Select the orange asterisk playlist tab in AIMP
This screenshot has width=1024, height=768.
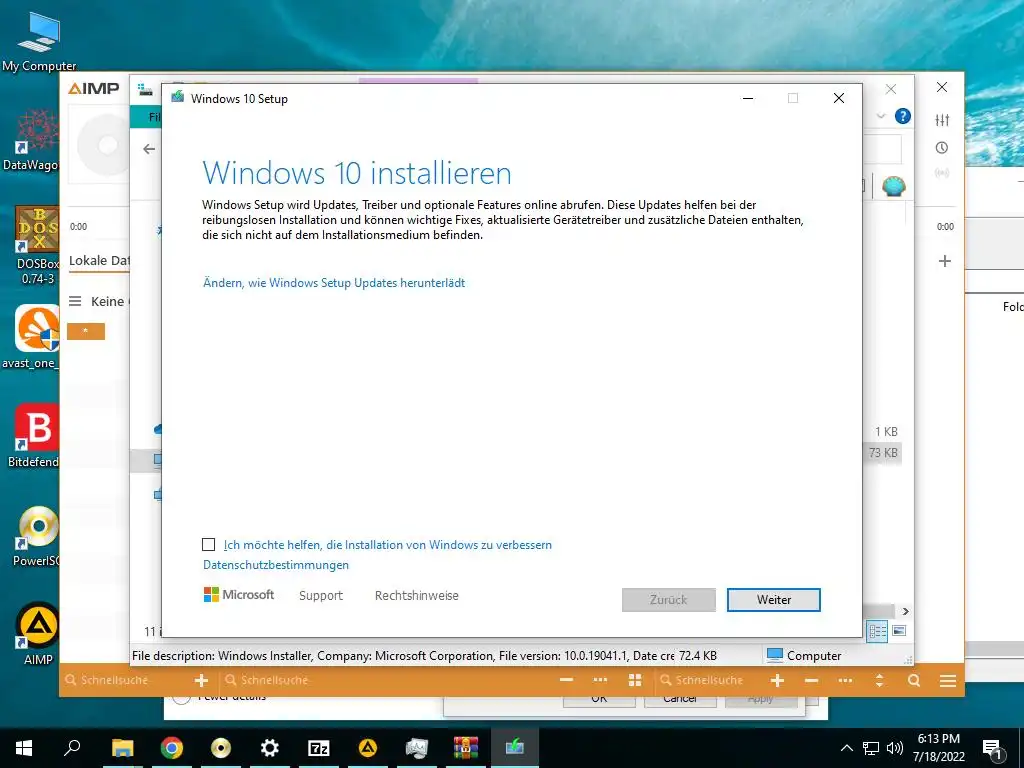pos(86,332)
